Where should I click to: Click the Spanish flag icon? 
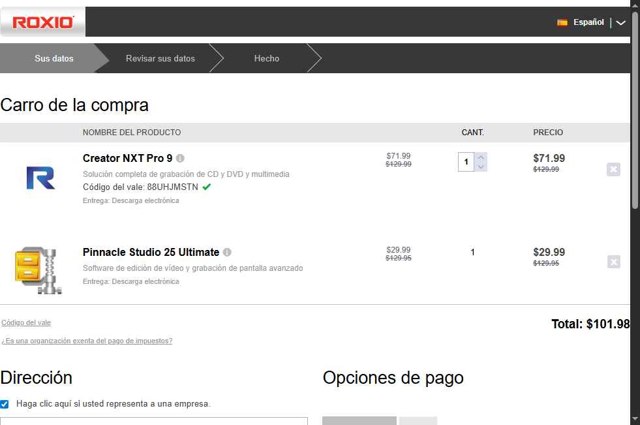pyautogui.click(x=562, y=22)
